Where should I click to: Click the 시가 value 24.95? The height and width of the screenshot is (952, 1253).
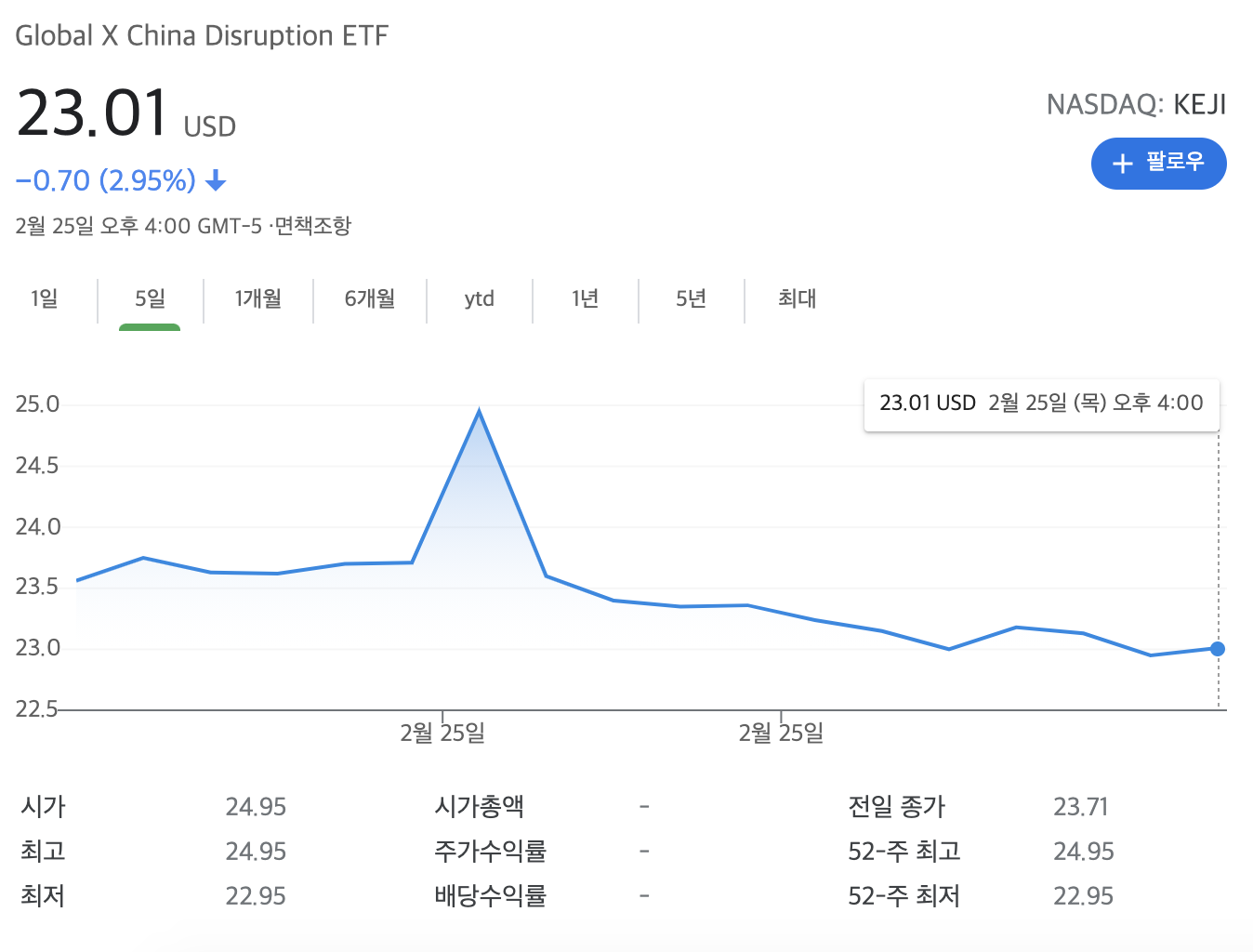[x=256, y=807]
